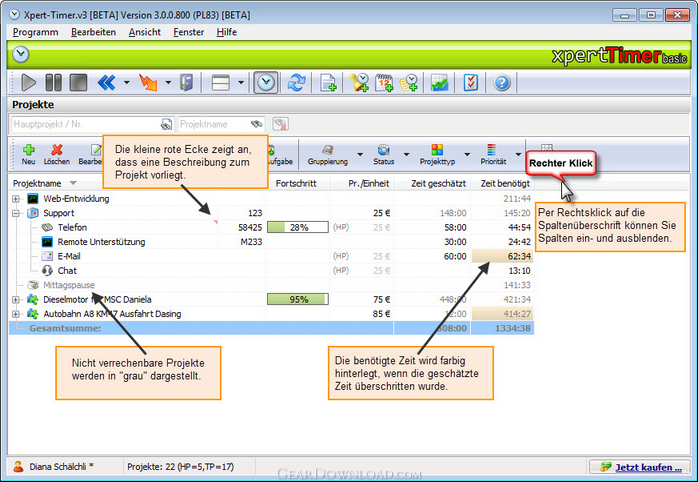Screen dimensions: 698x482
Task: Click the new document with plus icon
Action: point(328,83)
